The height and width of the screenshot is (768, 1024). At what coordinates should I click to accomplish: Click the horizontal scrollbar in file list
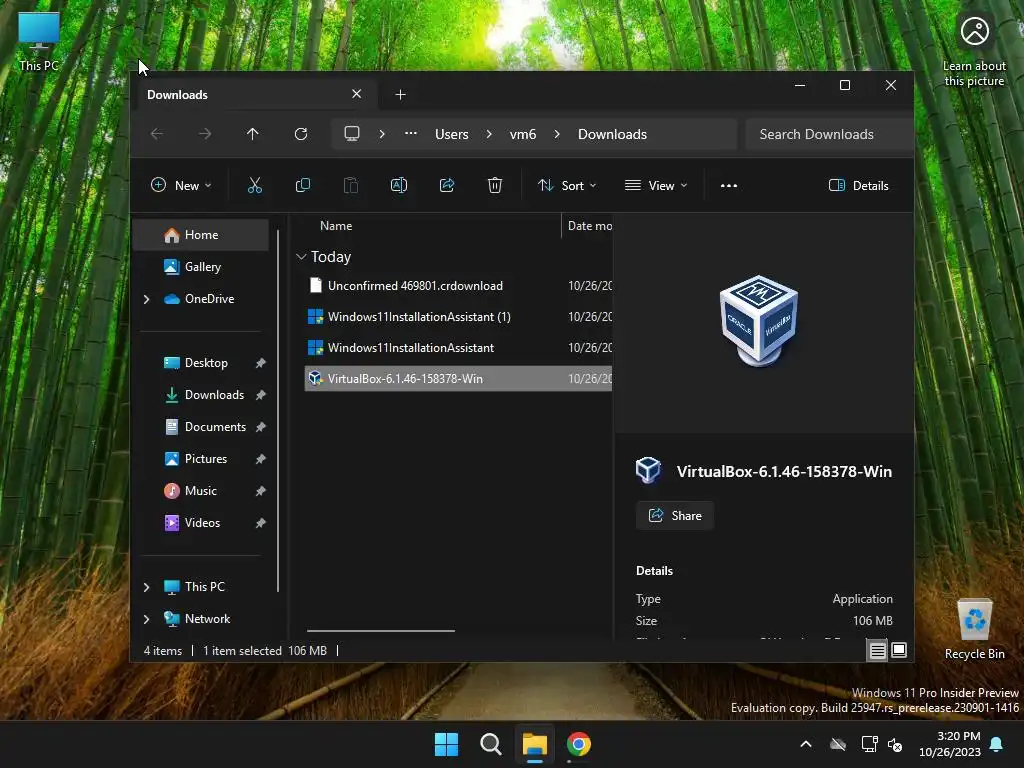381,631
